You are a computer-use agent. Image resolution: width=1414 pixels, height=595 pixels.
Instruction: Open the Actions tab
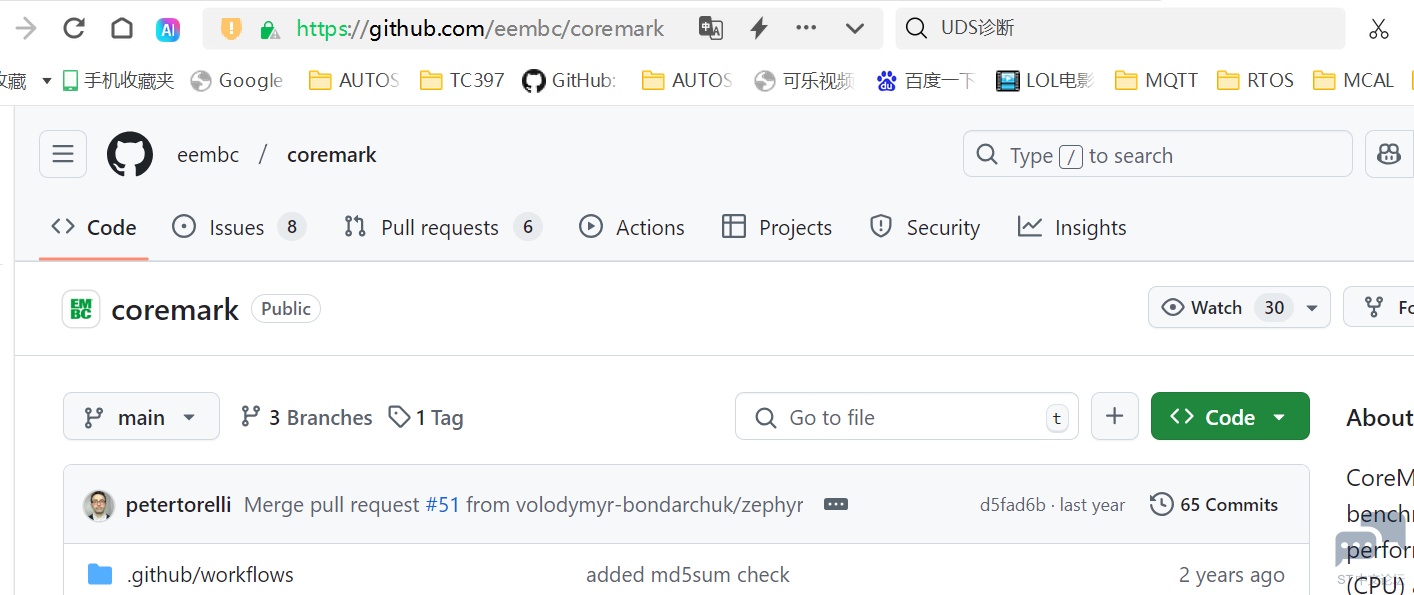[631, 227]
